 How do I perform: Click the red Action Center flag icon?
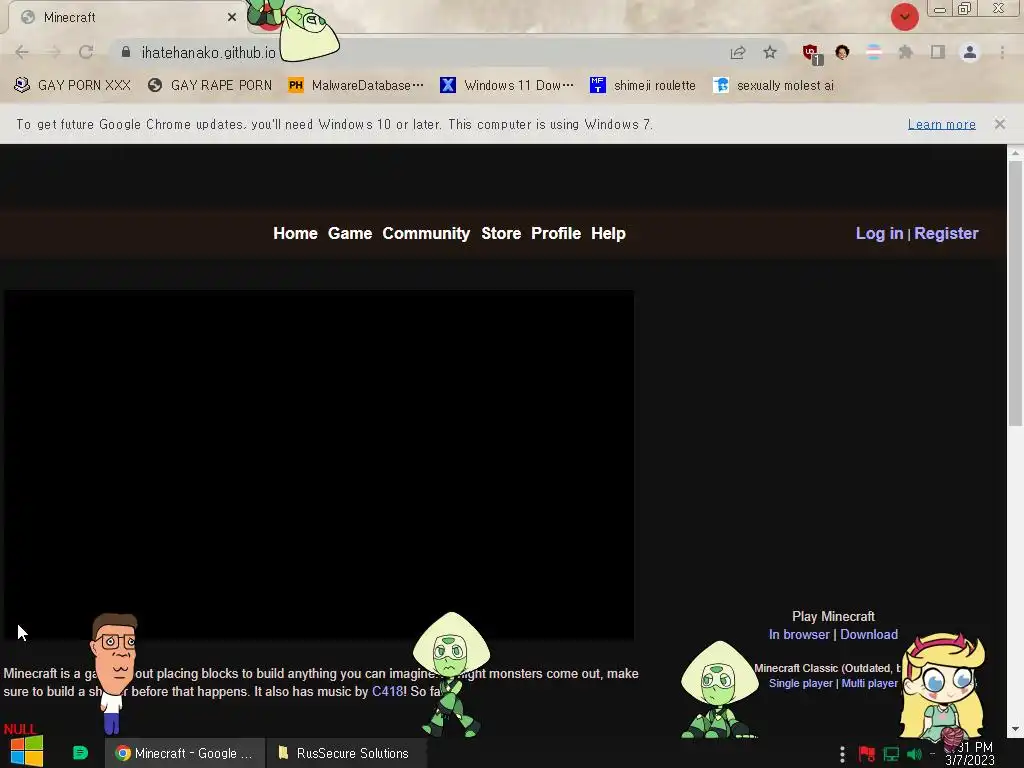pos(867,754)
